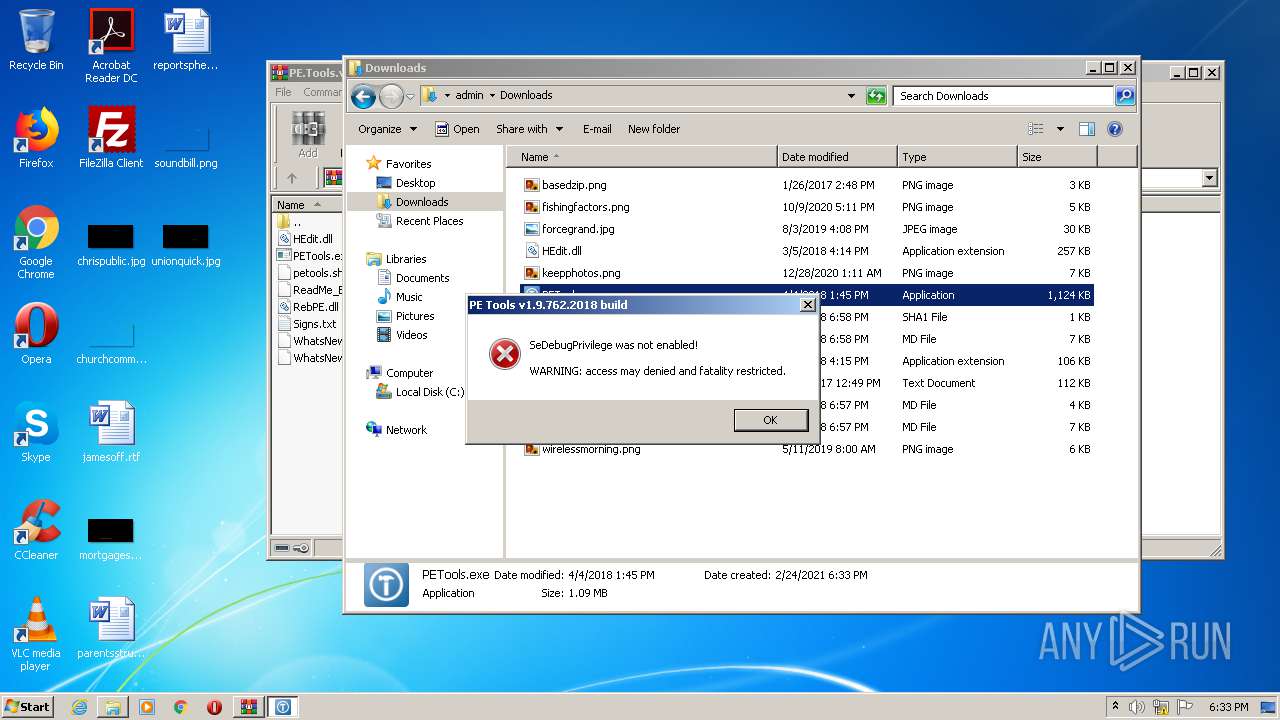Show the preview pane icon
Image resolution: width=1280 pixels, height=720 pixels.
point(1087,129)
